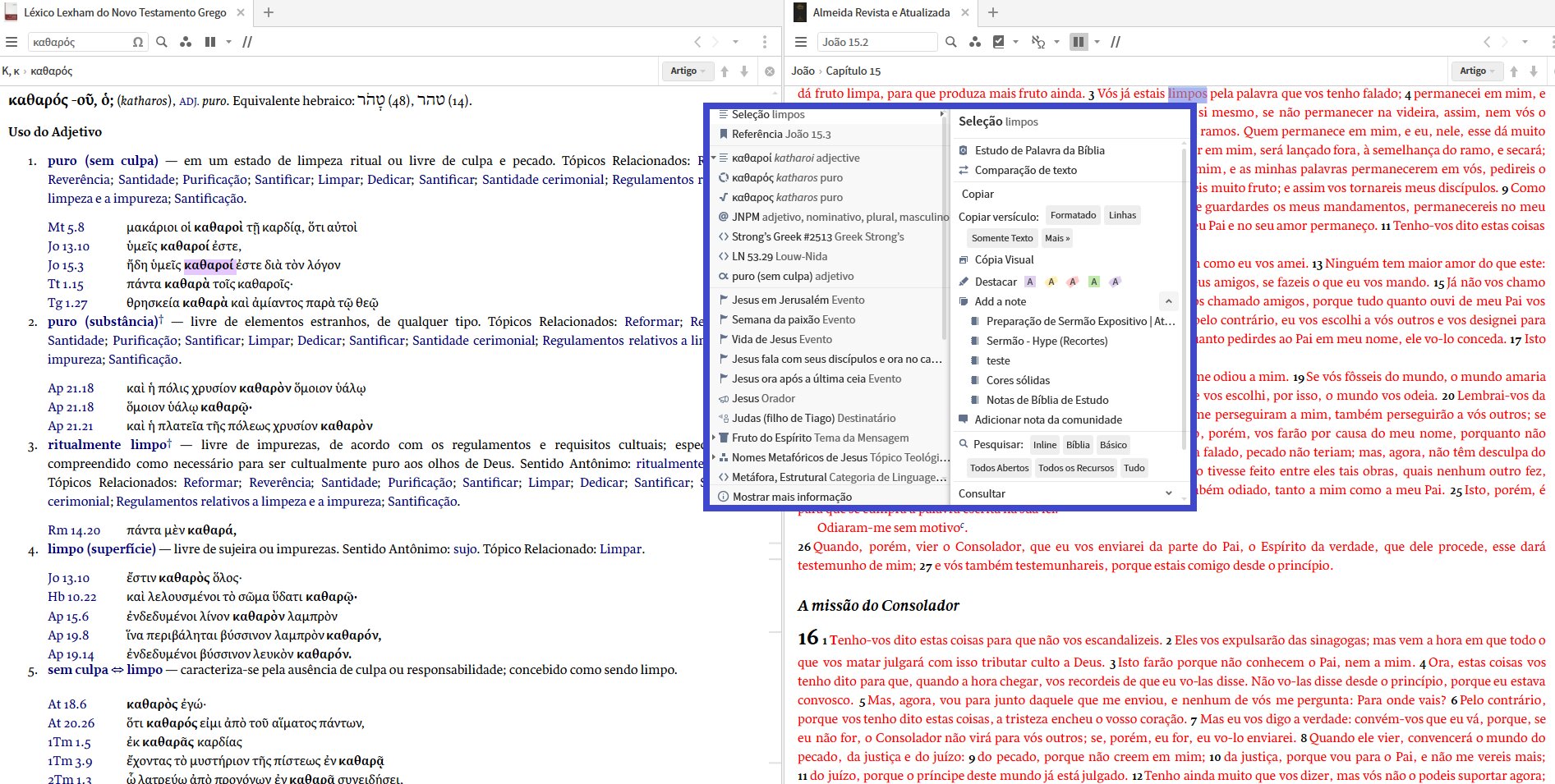Image resolution: width=1555 pixels, height=784 pixels.
Task: Add a new tab beside the lexicon tab
Action: pyautogui.click(x=269, y=12)
